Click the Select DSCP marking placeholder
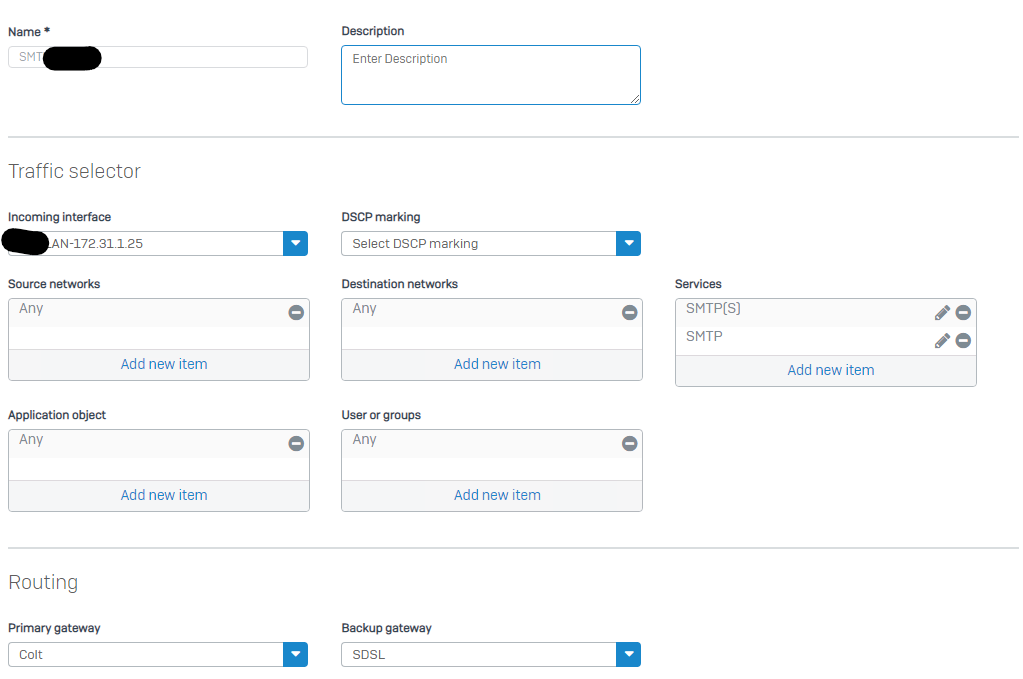 (x=415, y=243)
